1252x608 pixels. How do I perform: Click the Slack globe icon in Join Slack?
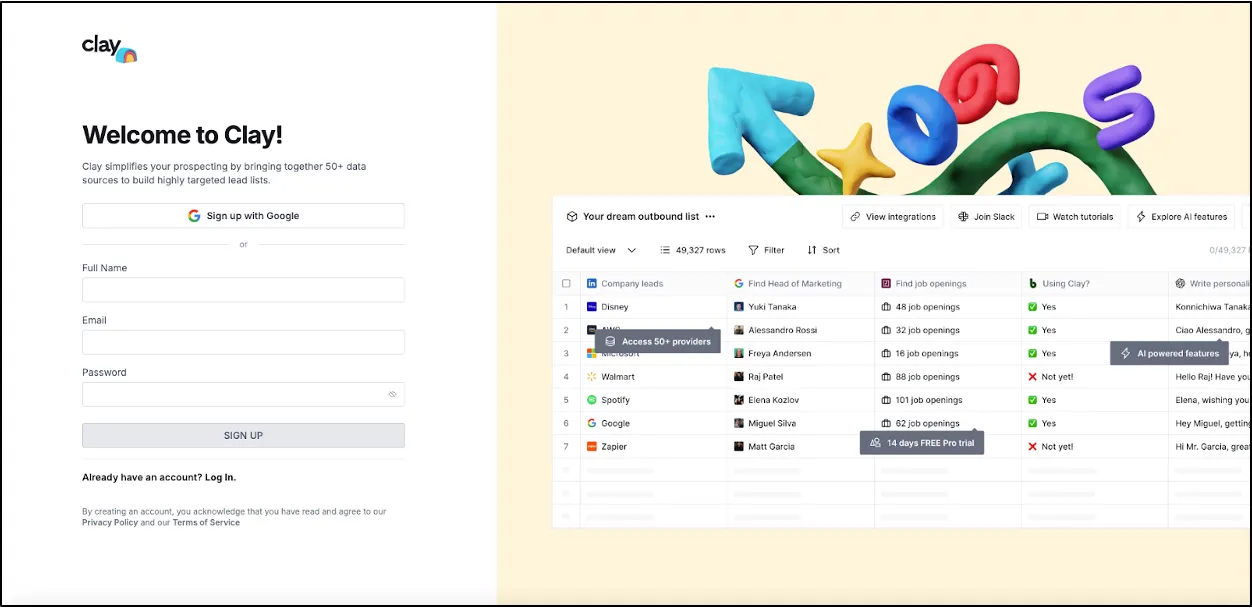964,216
